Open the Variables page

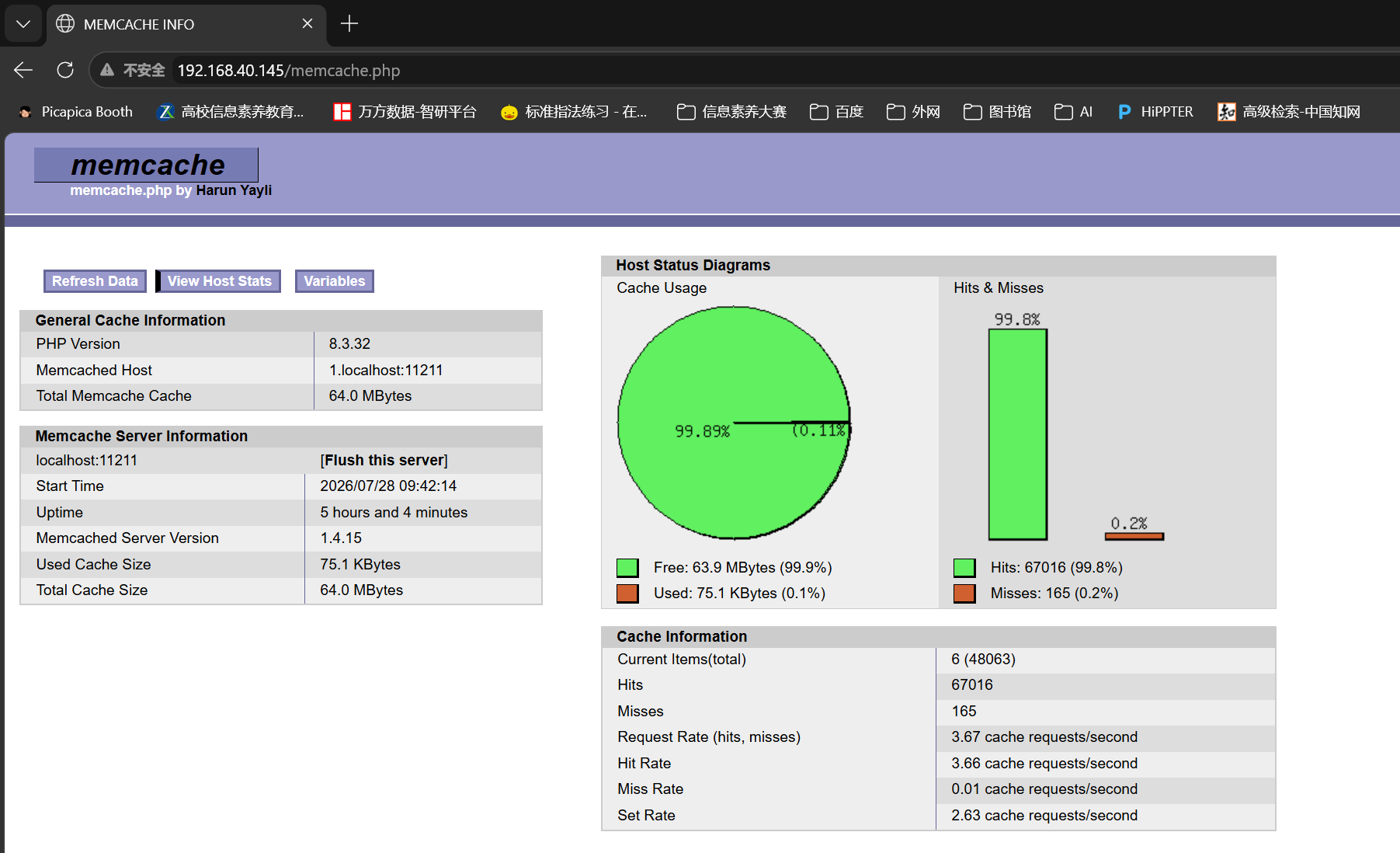pyautogui.click(x=334, y=281)
